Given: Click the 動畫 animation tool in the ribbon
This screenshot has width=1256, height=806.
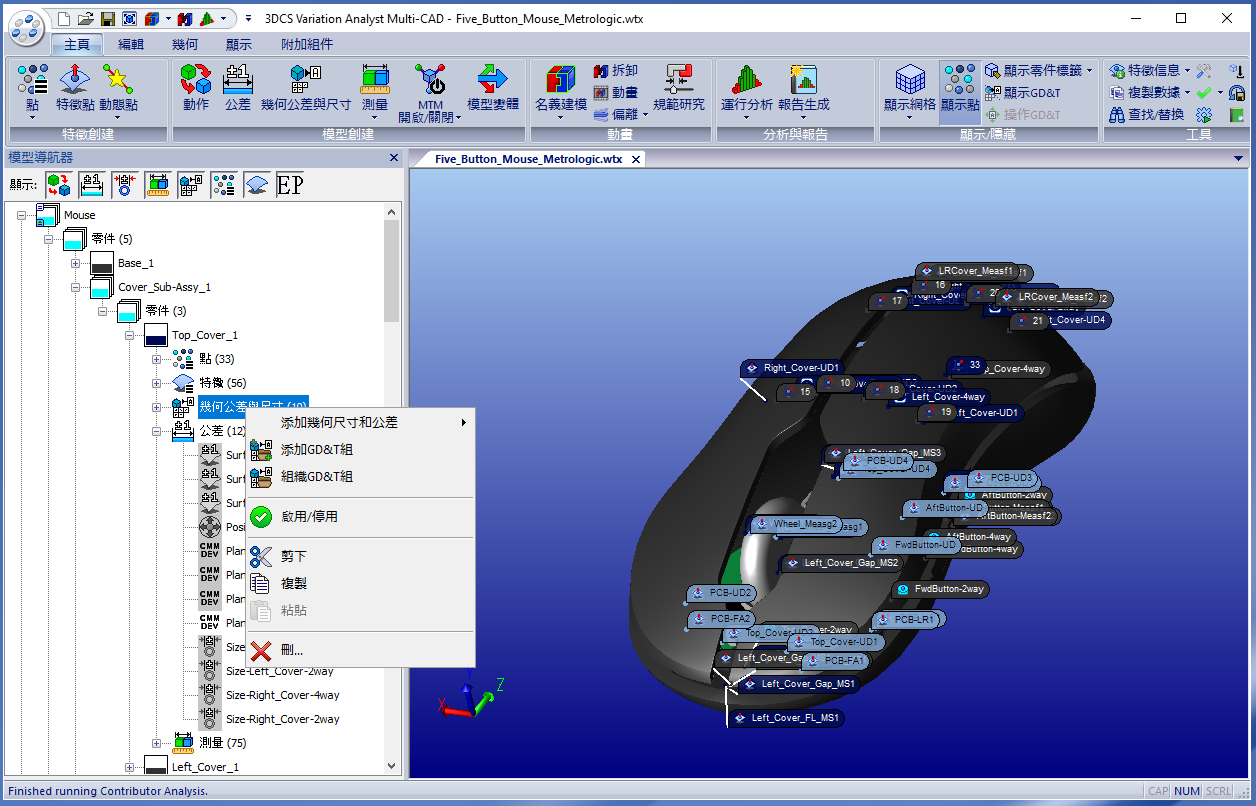Looking at the screenshot, I should pos(615,92).
